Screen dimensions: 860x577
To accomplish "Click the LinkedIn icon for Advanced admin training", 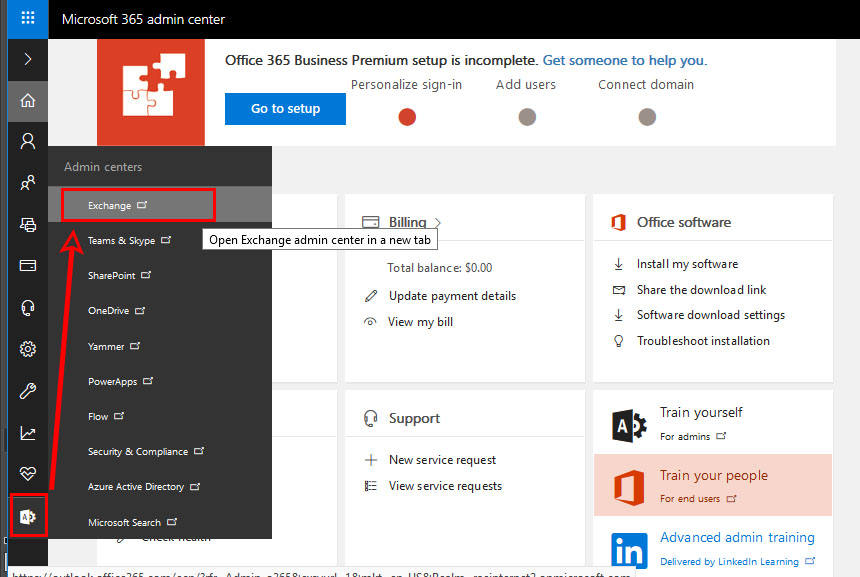I will pyautogui.click(x=630, y=548).
